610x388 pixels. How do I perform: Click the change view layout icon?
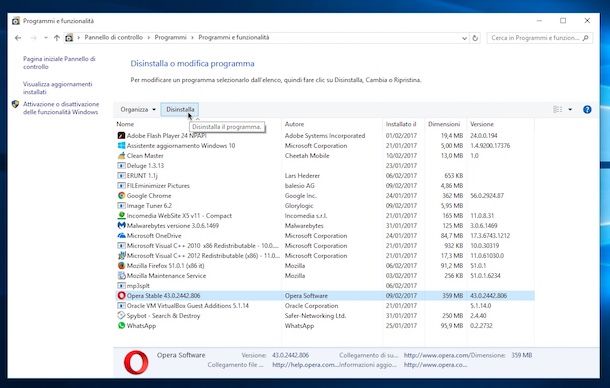coord(557,109)
